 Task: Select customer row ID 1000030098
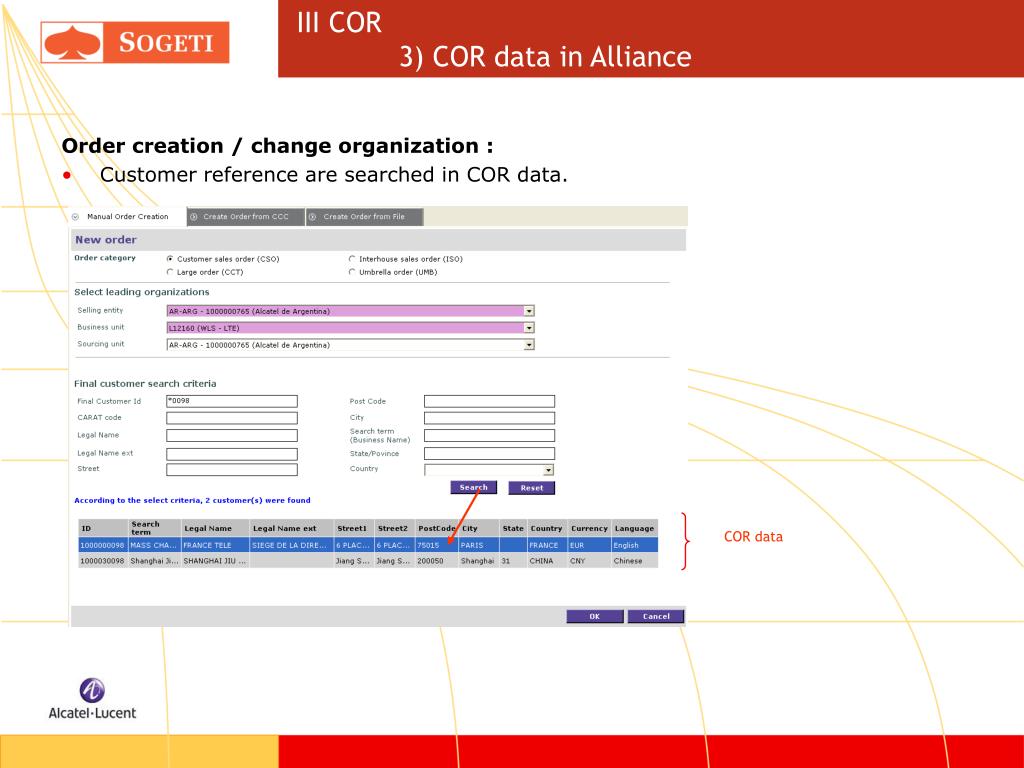368,561
